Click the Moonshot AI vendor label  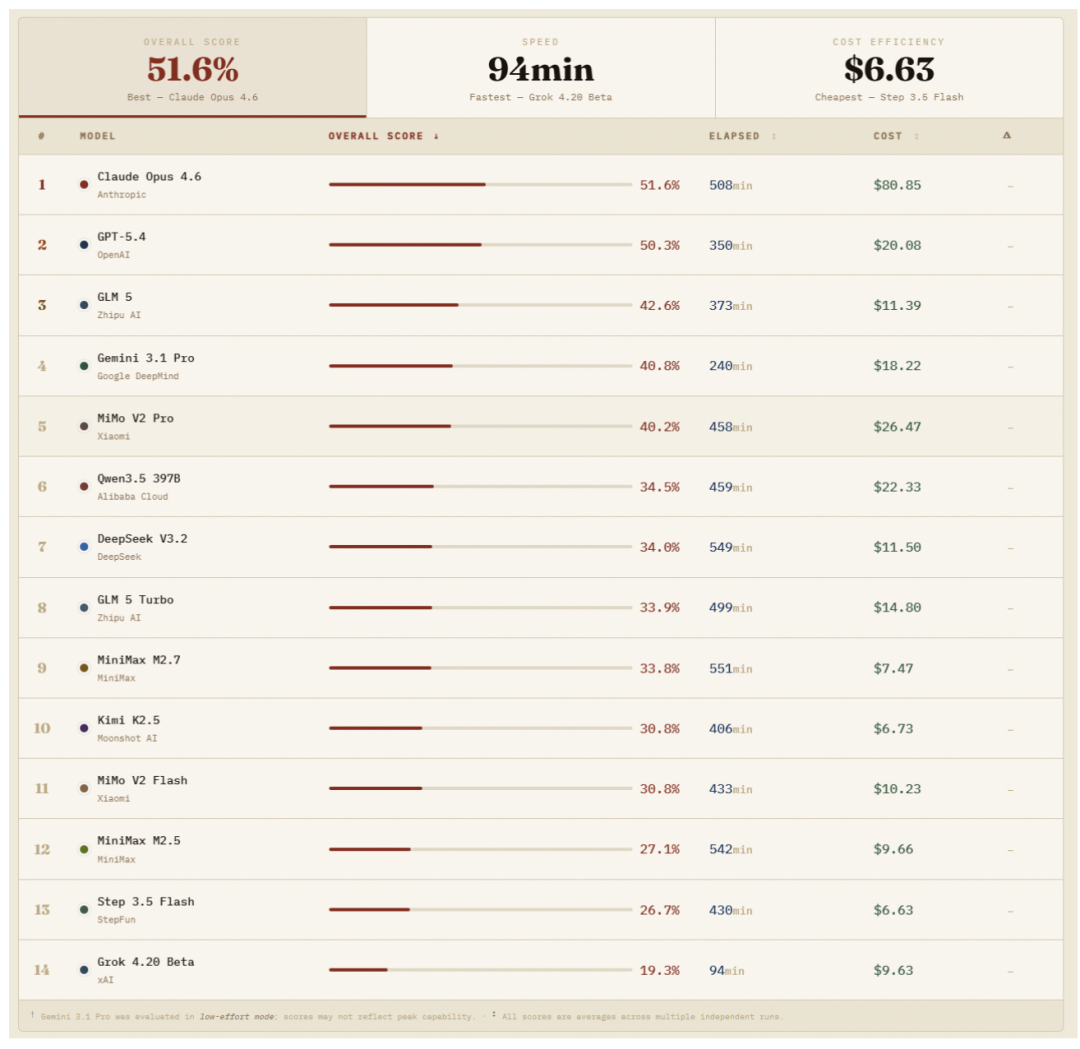[127, 738]
